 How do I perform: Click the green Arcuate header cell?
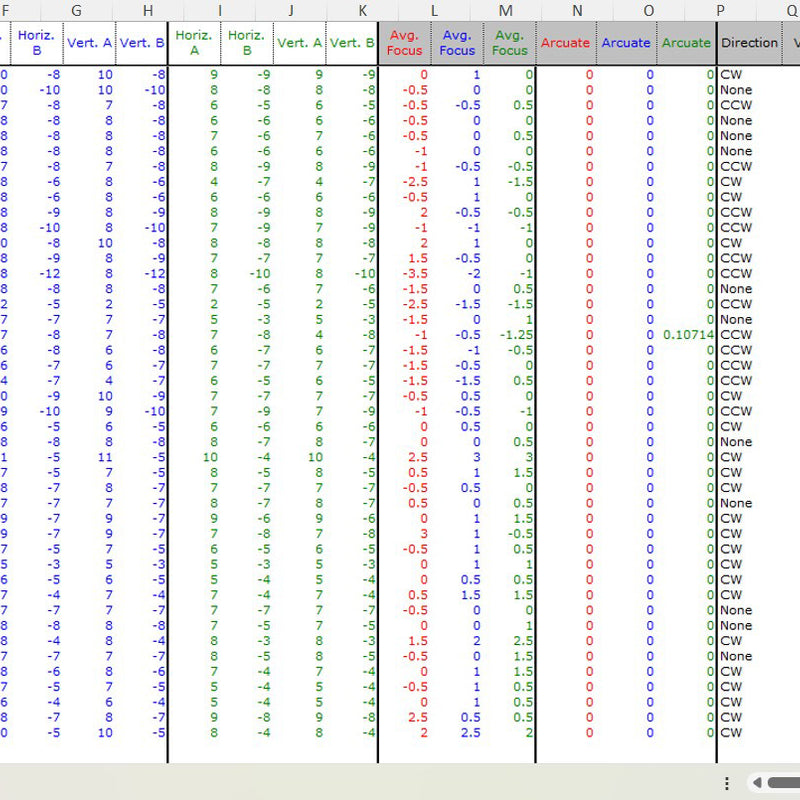(x=686, y=43)
